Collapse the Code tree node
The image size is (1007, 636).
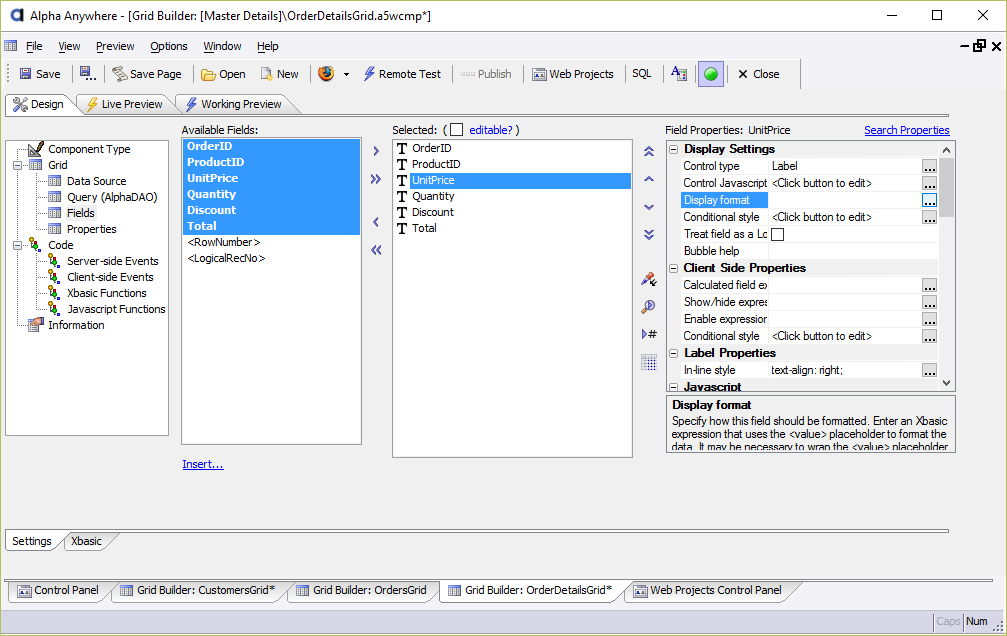click(x=17, y=245)
